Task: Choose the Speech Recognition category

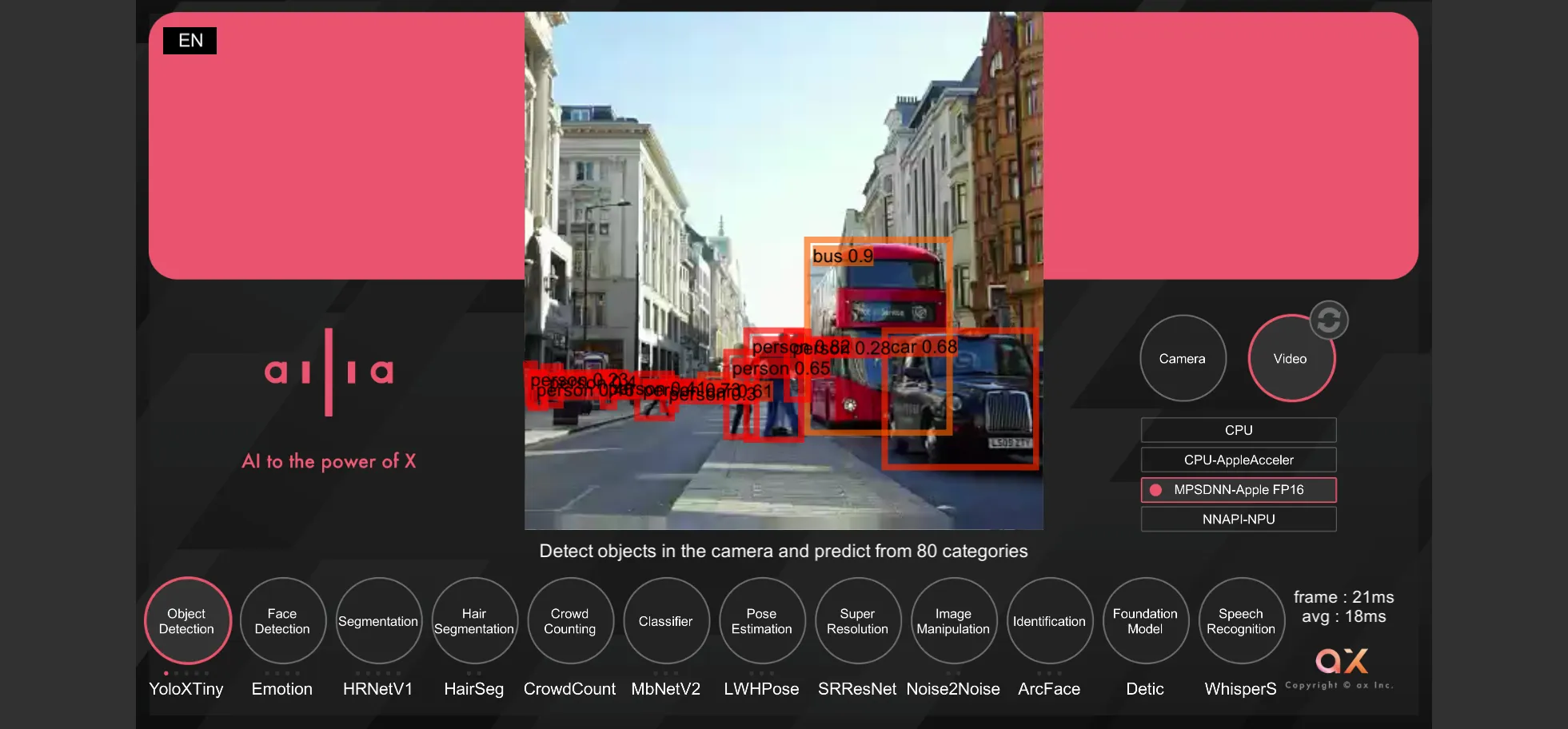Action: [x=1241, y=621]
